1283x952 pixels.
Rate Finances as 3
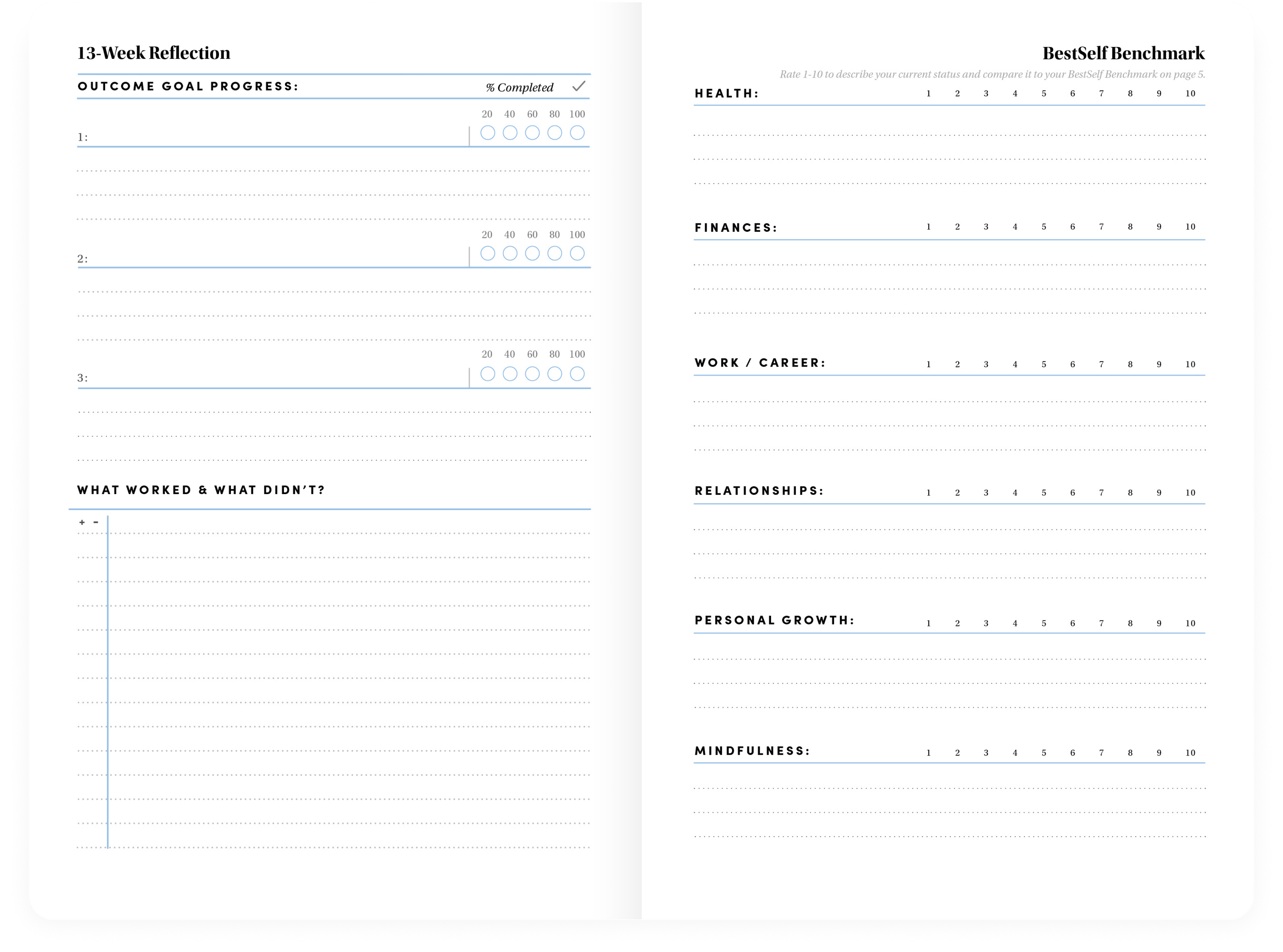pos(986,227)
